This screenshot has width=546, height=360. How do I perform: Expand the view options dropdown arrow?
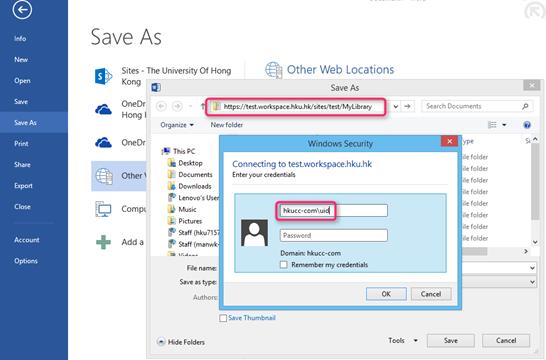[x=504, y=125]
